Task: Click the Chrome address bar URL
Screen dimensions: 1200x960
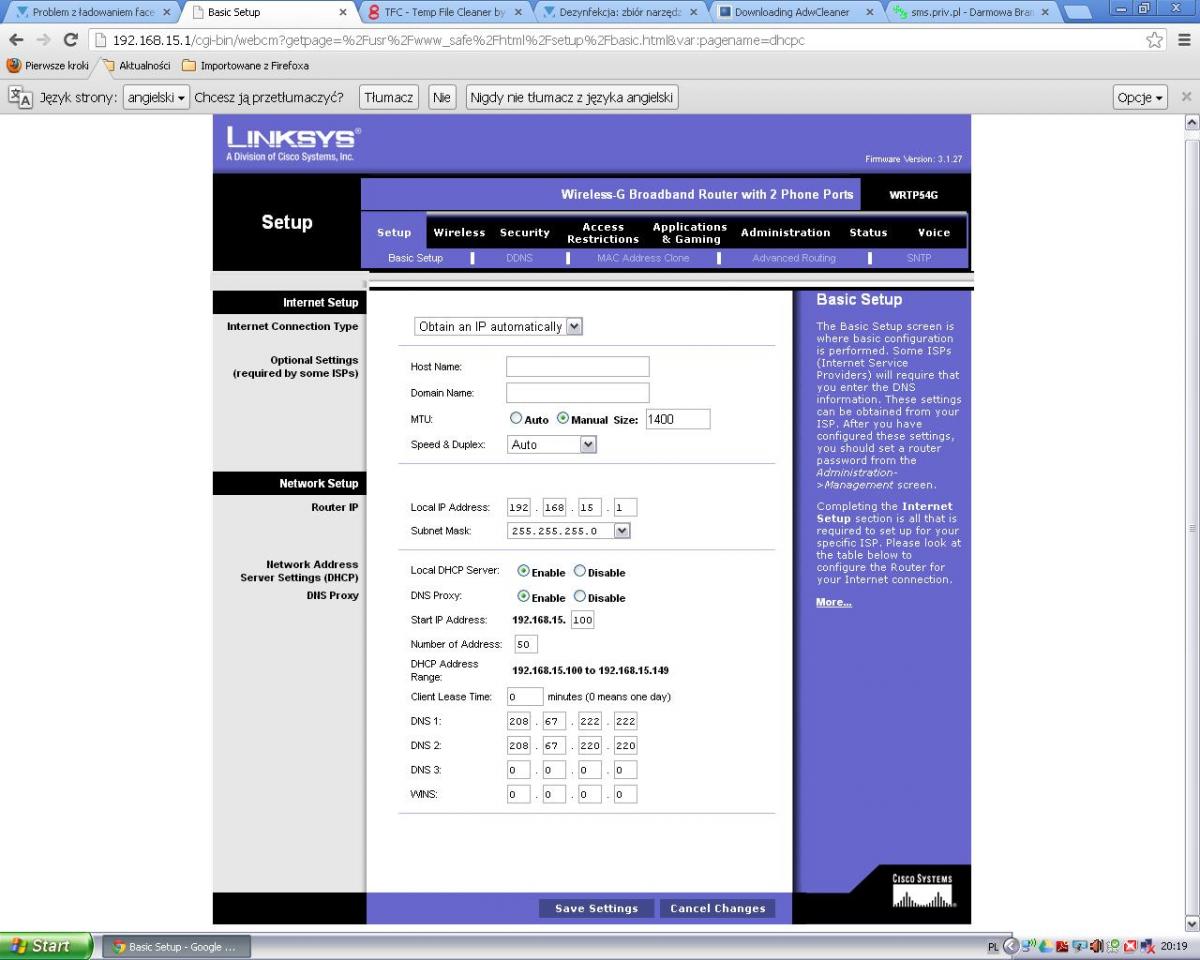Action: 460,40
